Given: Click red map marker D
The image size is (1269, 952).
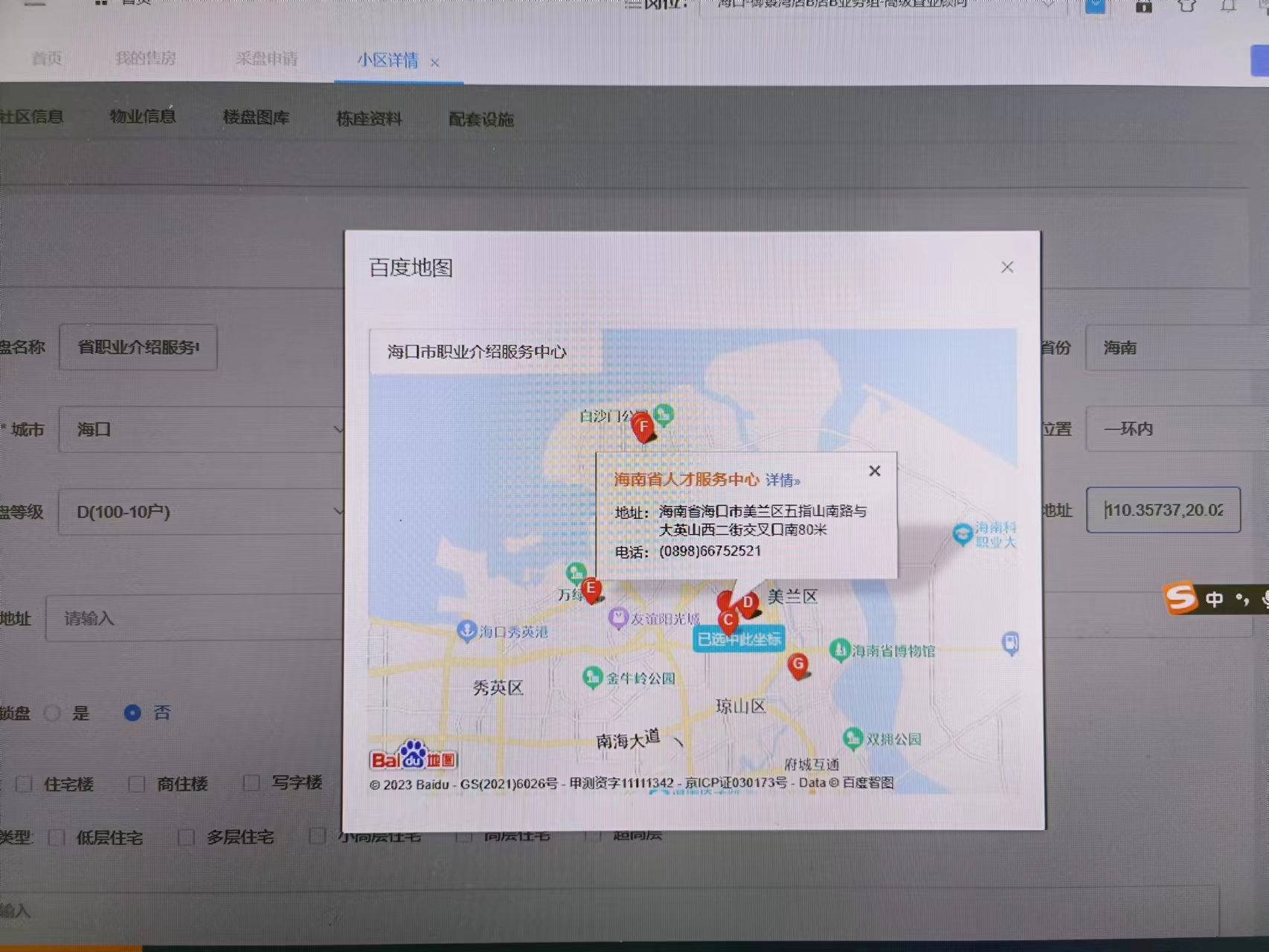Looking at the screenshot, I should (x=748, y=602).
